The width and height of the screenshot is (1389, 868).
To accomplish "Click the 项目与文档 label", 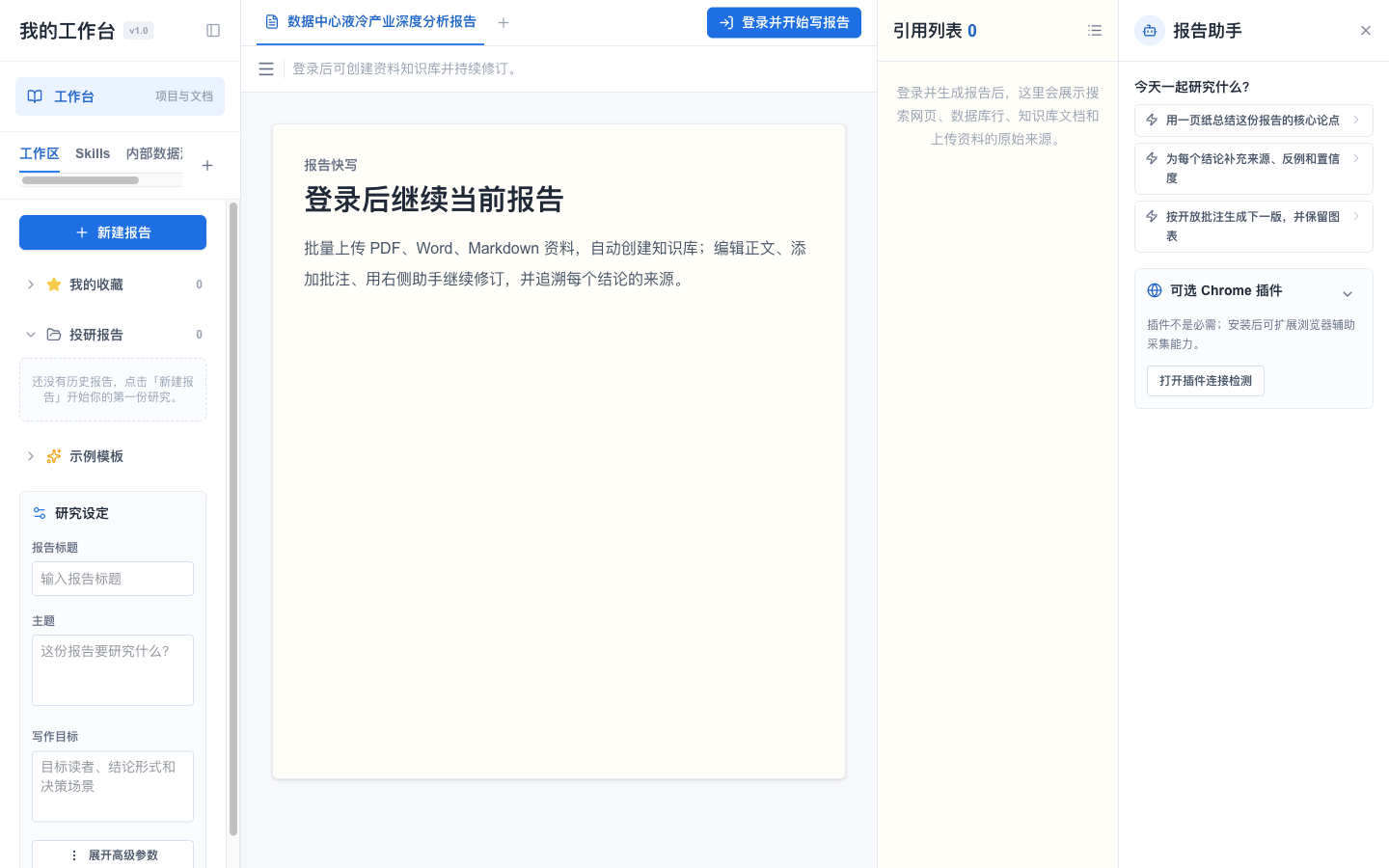I will coord(184,96).
